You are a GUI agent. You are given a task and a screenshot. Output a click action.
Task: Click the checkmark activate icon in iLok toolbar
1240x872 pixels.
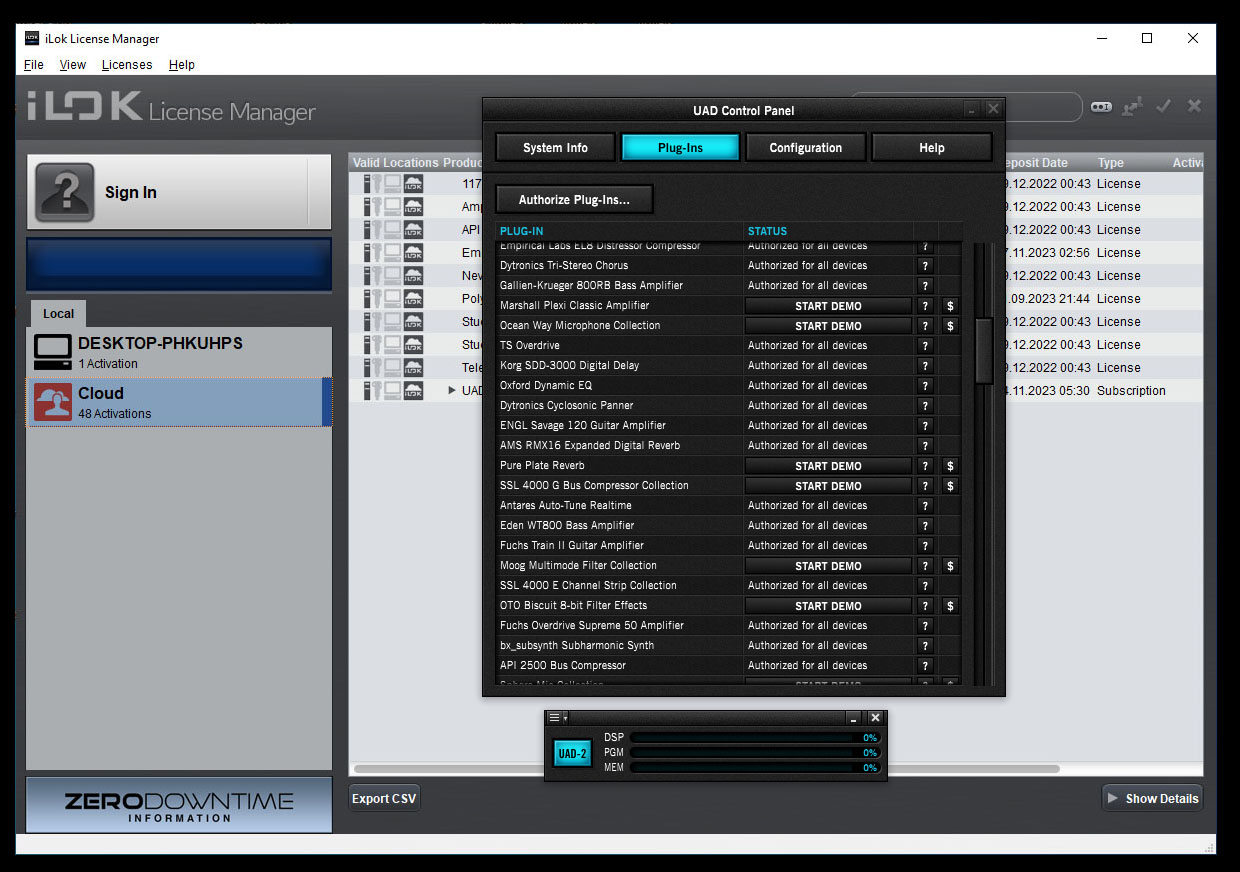coord(1163,106)
